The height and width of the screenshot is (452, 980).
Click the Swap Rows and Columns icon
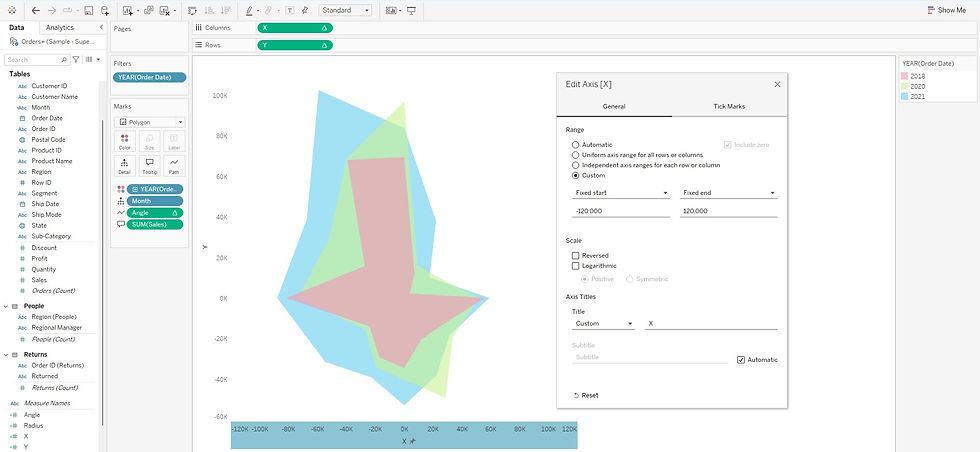(x=192, y=10)
